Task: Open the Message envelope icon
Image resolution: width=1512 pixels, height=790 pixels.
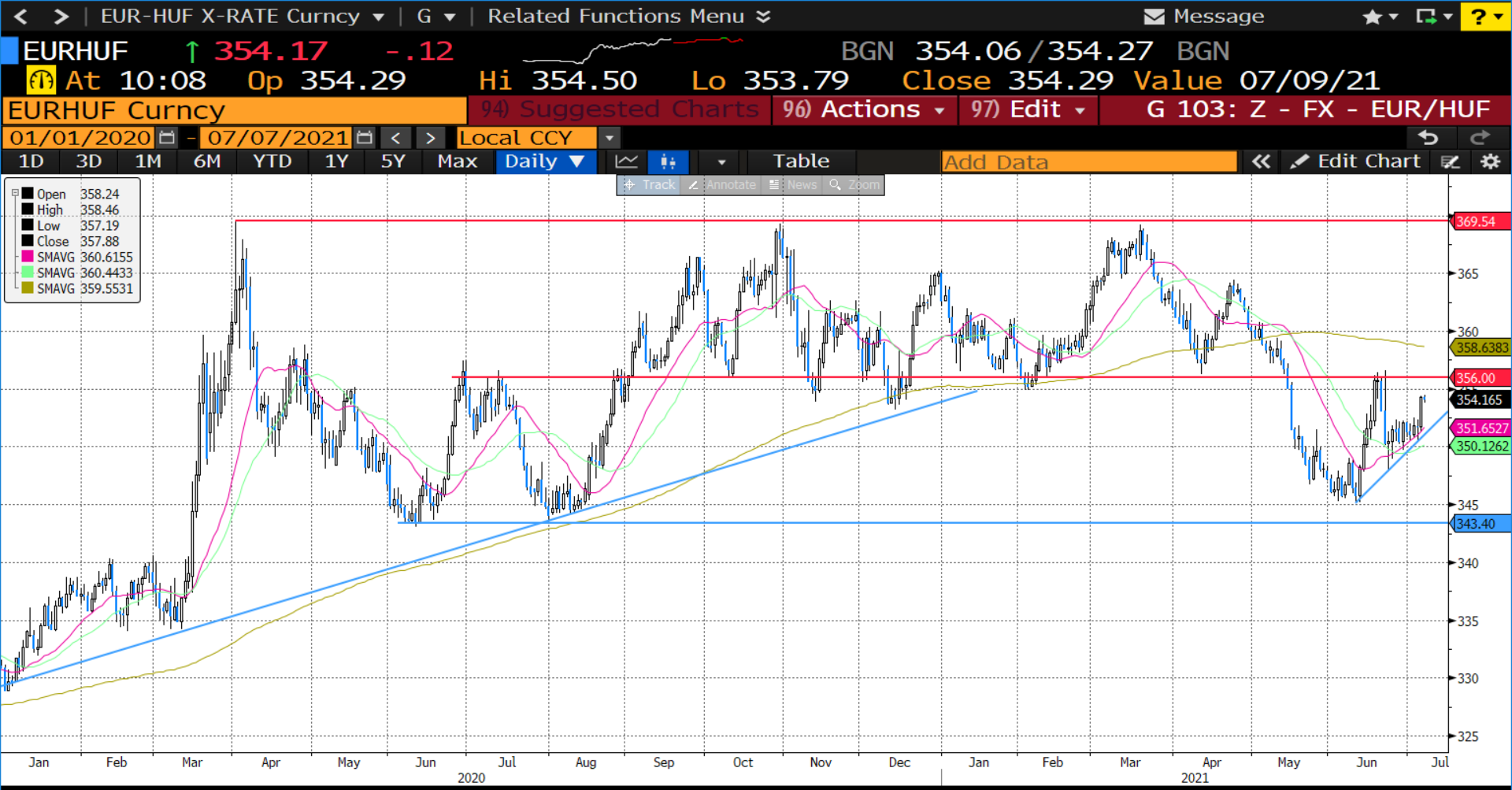Action: 1154,17
